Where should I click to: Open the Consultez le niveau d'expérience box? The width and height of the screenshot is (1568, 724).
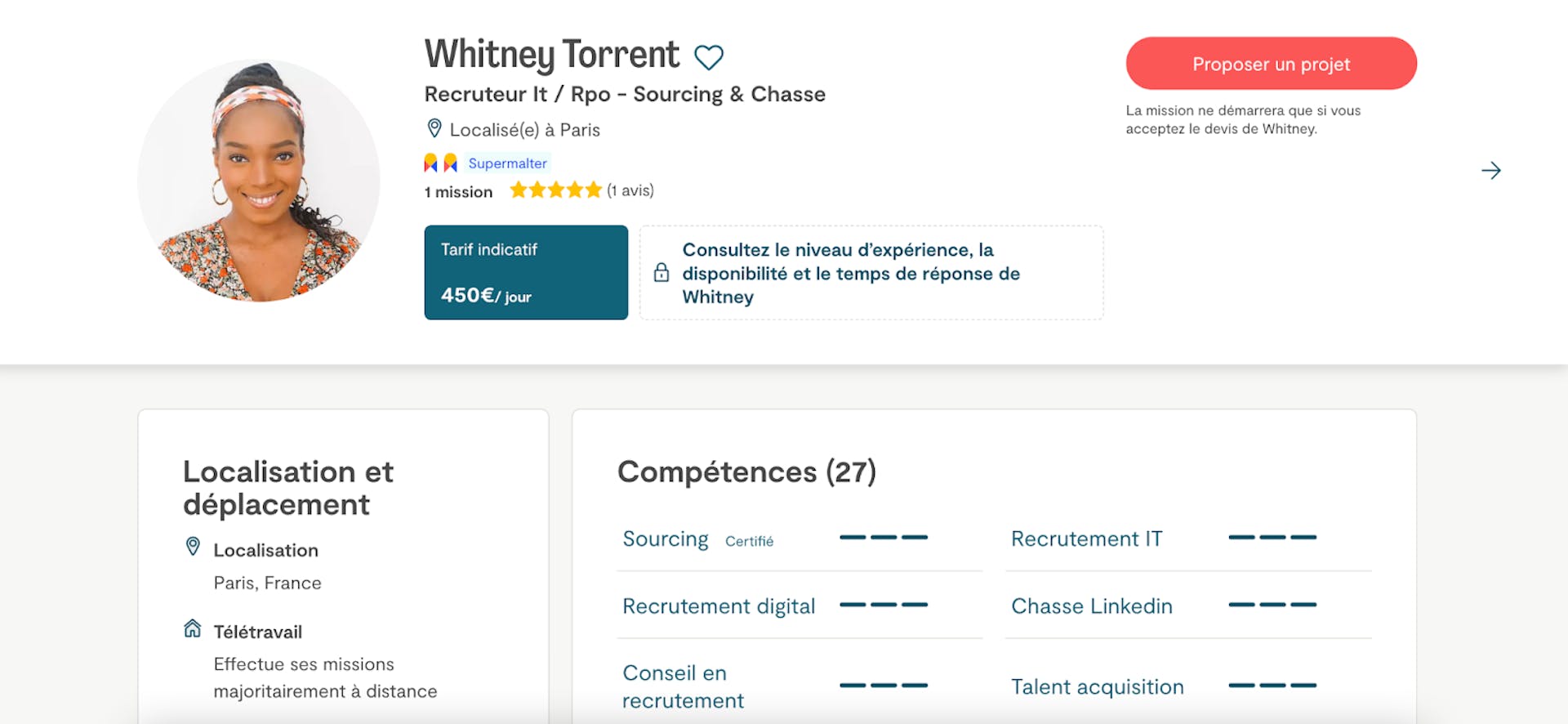871,273
